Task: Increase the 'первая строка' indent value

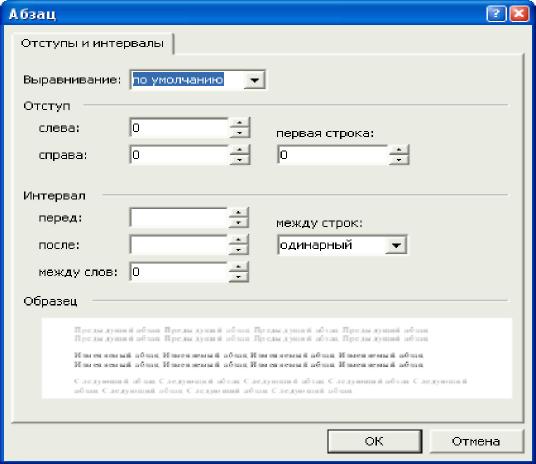Action: (x=399, y=149)
